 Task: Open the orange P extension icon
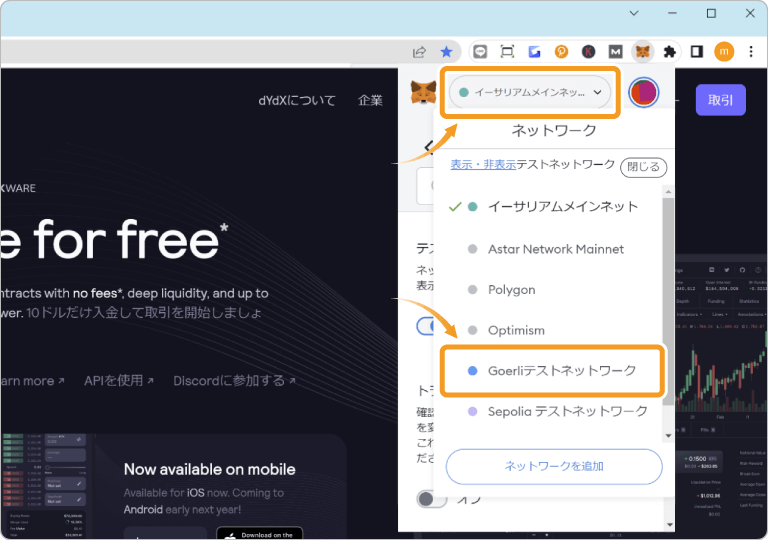click(561, 51)
